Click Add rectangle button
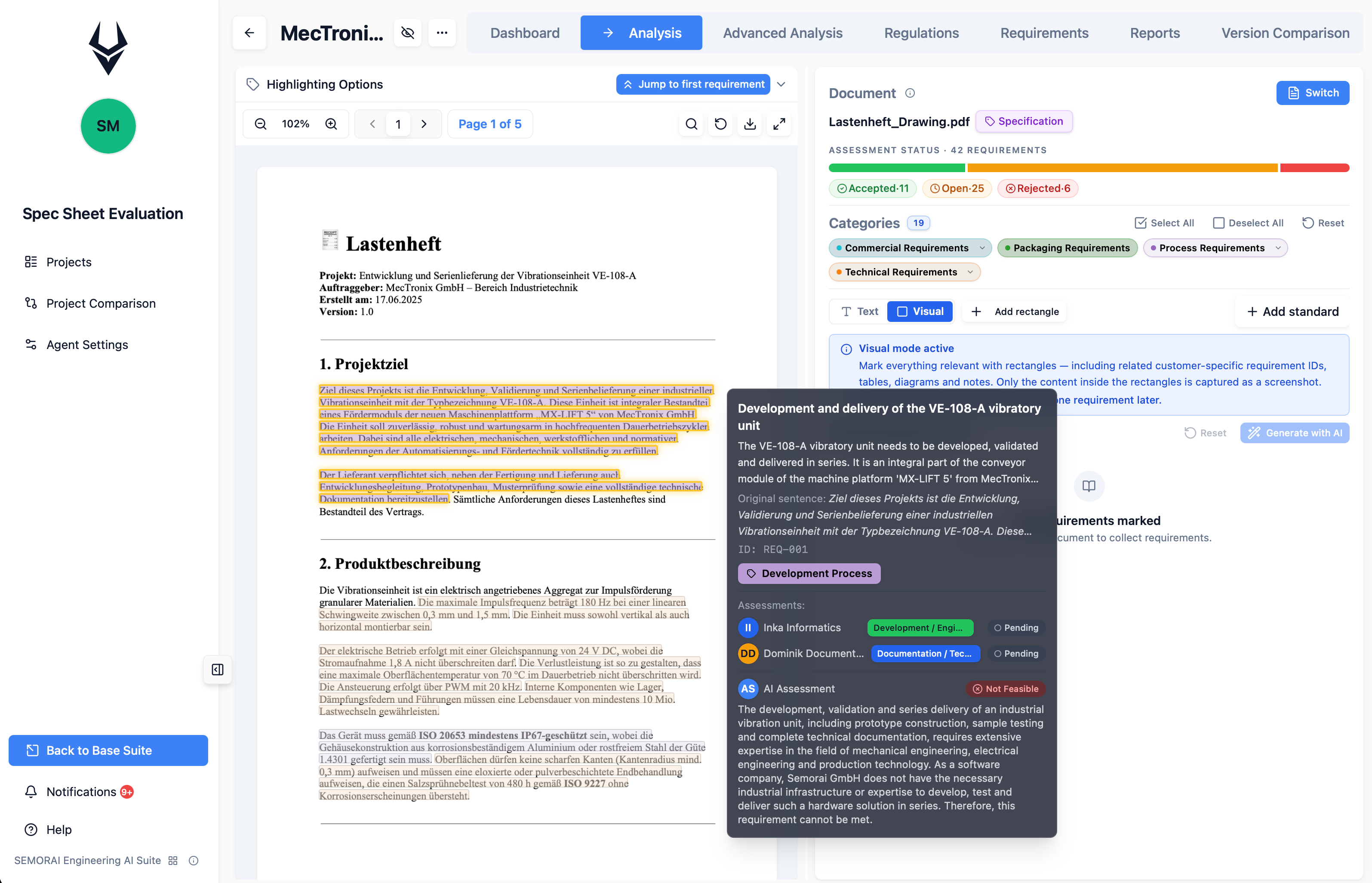Screen dimensions: 1372x883 click(x=1015, y=312)
